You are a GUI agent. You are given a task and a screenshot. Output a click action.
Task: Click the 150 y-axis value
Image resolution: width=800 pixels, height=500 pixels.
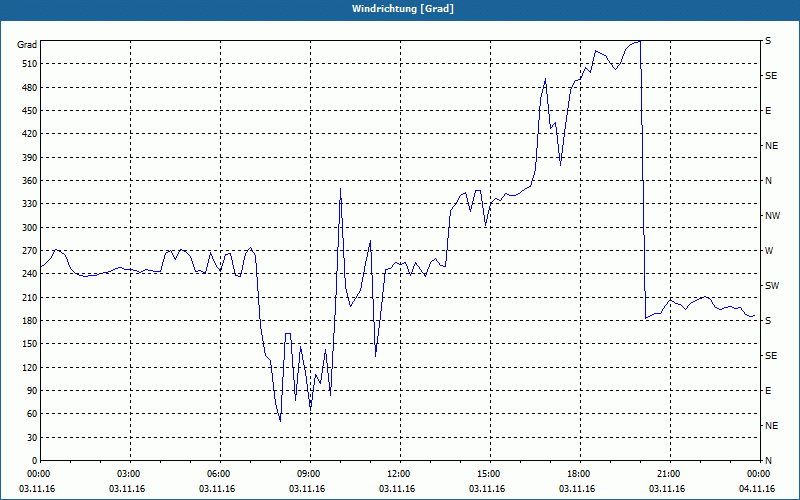30,344
